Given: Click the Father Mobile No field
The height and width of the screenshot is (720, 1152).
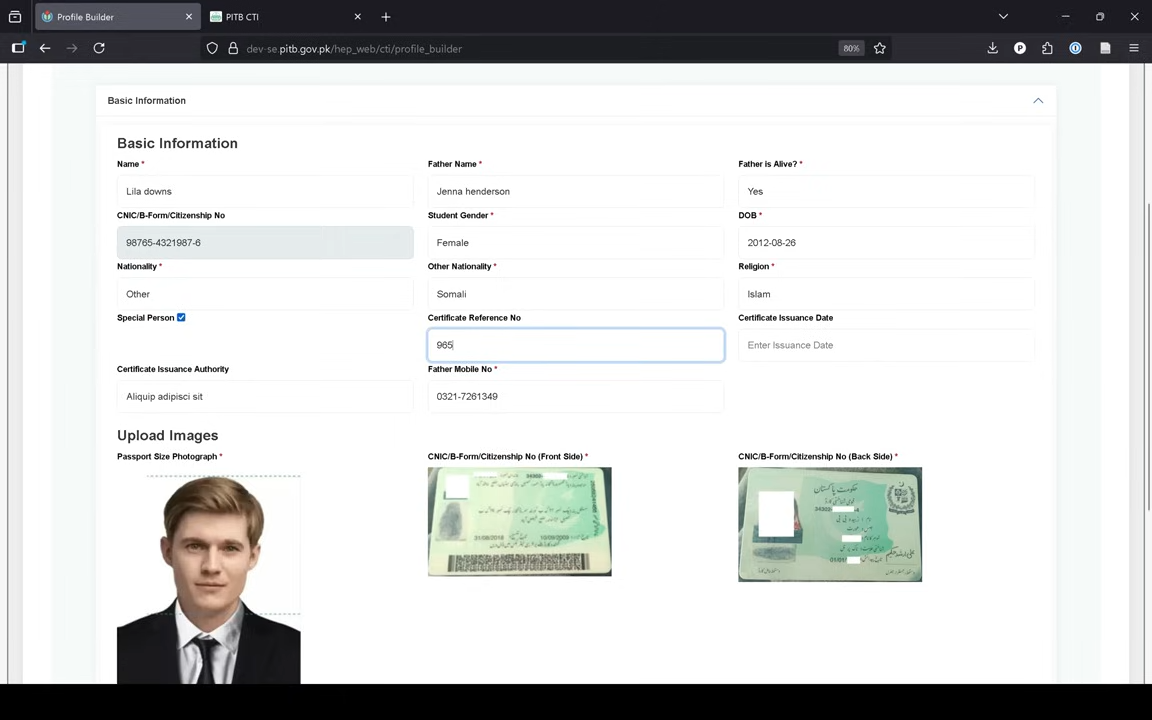Looking at the screenshot, I should click(x=575, y=397).
